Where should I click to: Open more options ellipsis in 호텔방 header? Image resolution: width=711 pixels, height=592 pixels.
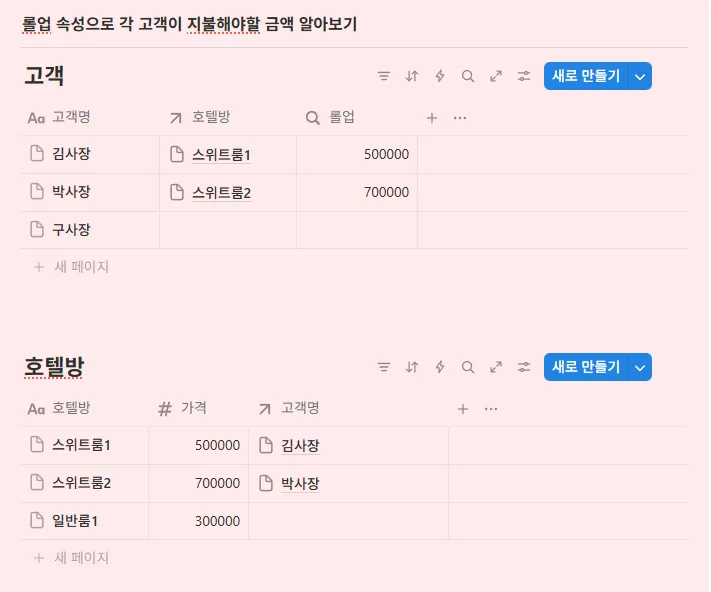[491, 409]
